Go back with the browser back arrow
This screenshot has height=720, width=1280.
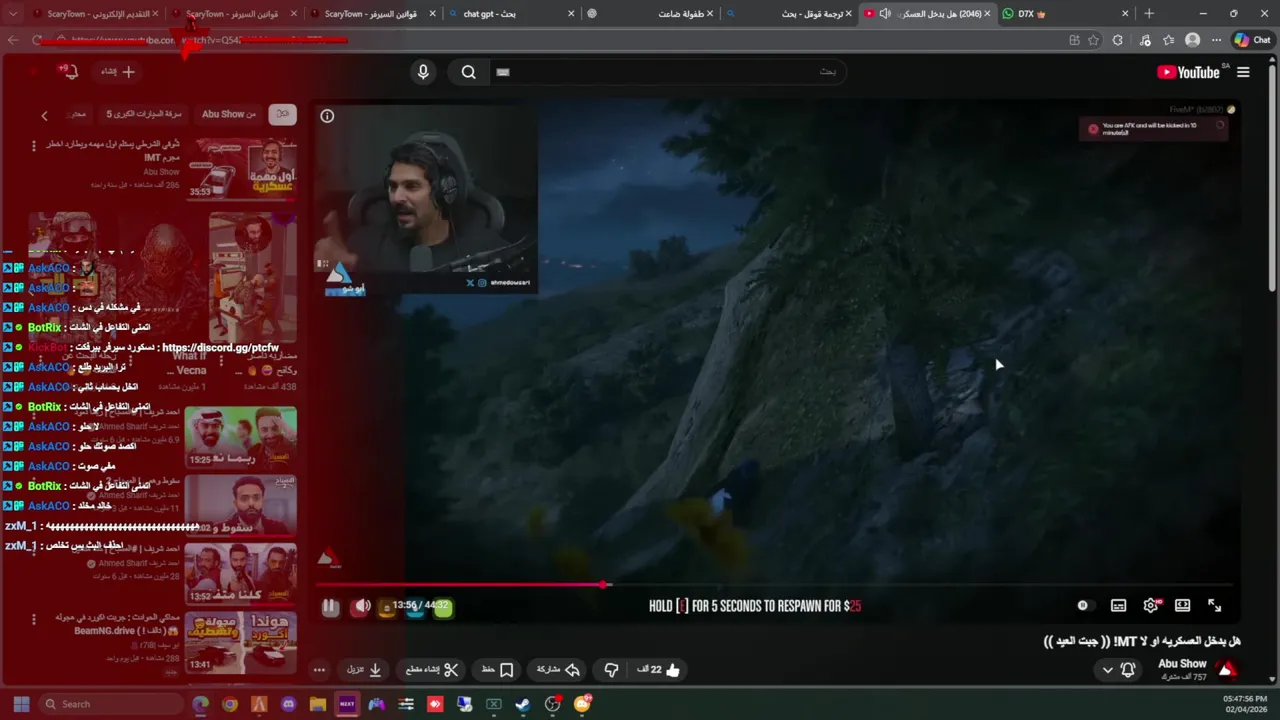coord(13,40)
